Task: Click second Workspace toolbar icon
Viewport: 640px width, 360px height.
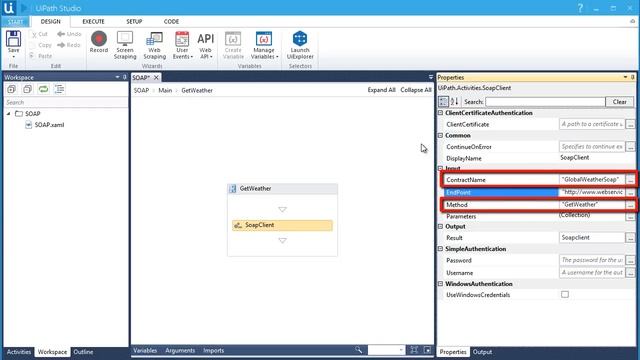Action: pyautogui.click(x=27, y=89)
